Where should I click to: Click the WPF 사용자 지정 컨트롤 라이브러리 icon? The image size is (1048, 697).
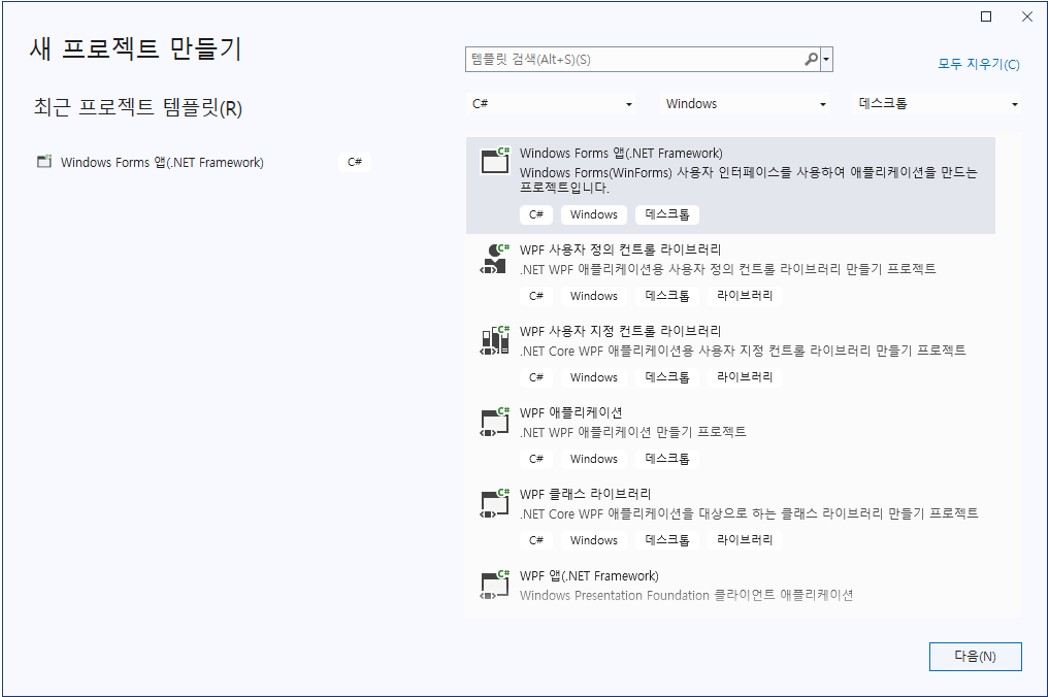(x=495, y=340)
